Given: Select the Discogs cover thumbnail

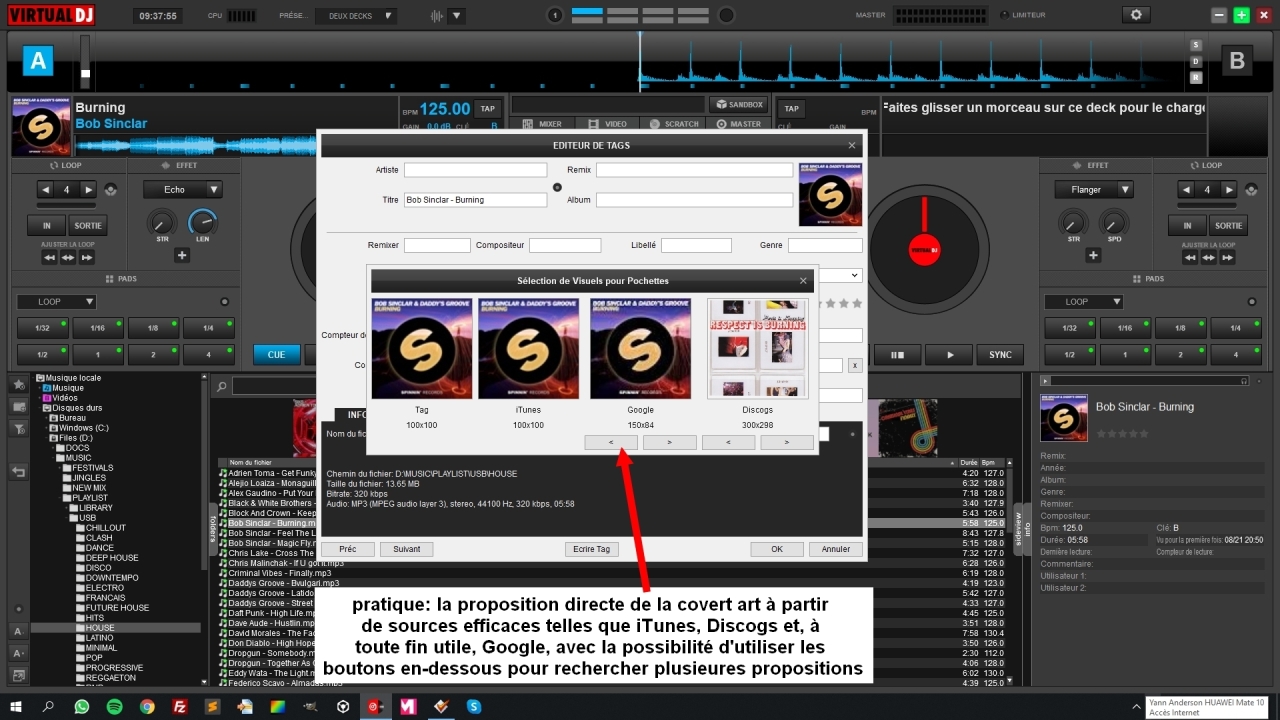Looking at the screenshot, I should (x=758, y=348).
